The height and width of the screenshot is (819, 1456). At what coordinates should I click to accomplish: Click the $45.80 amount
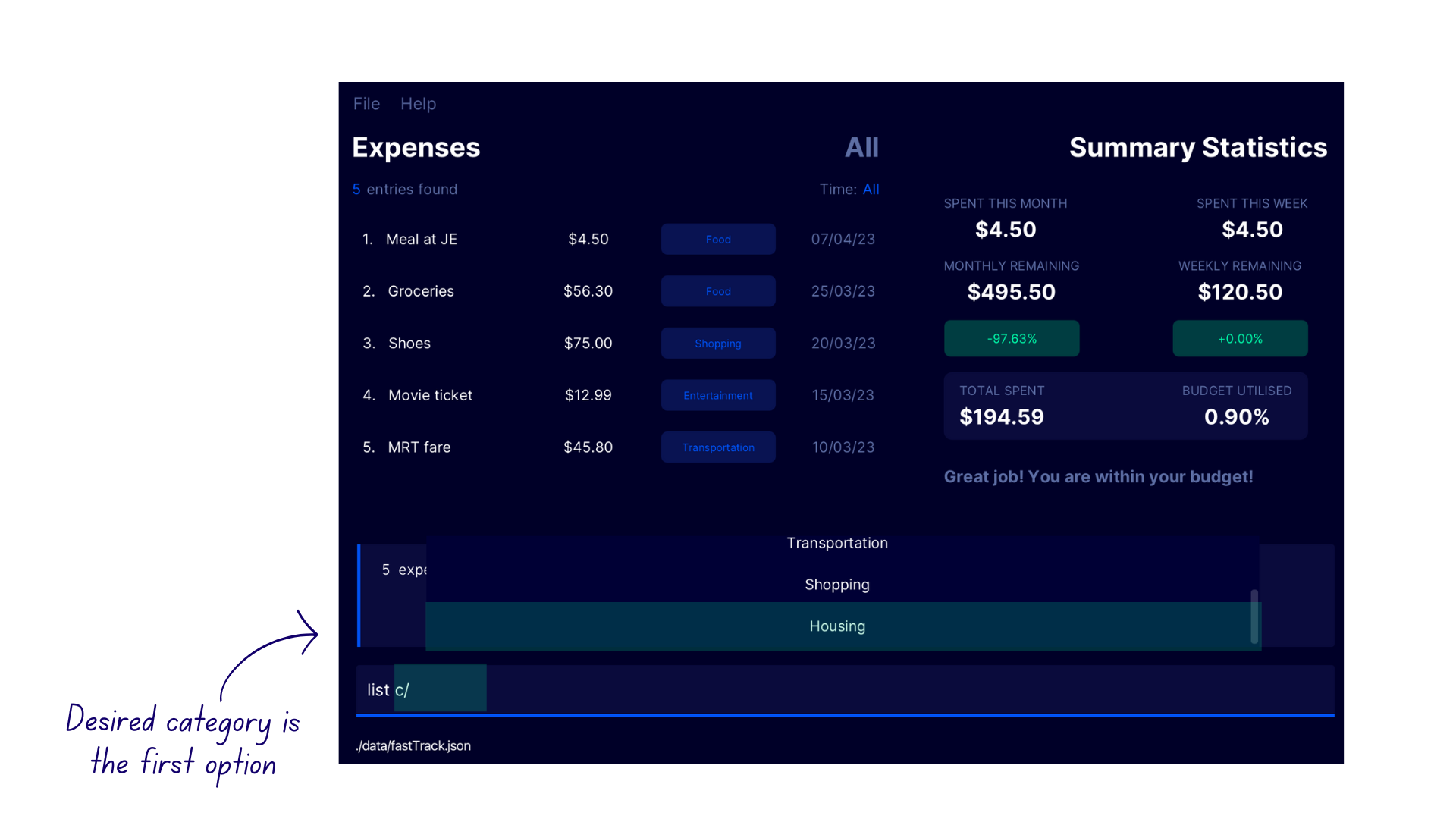click(588, 447)
